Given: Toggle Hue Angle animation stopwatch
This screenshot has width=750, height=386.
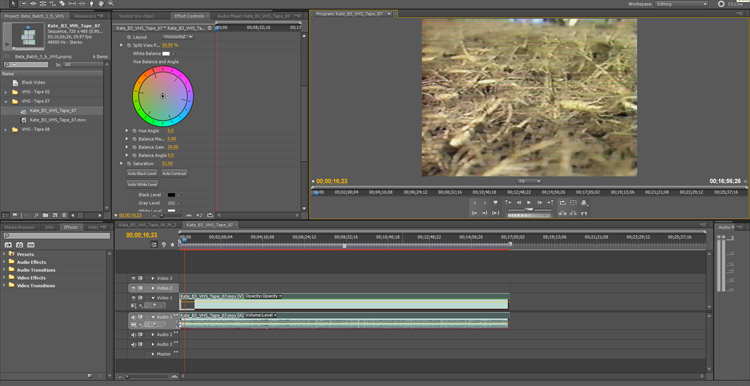Looking at the screenshot, I should coord(134,131).
